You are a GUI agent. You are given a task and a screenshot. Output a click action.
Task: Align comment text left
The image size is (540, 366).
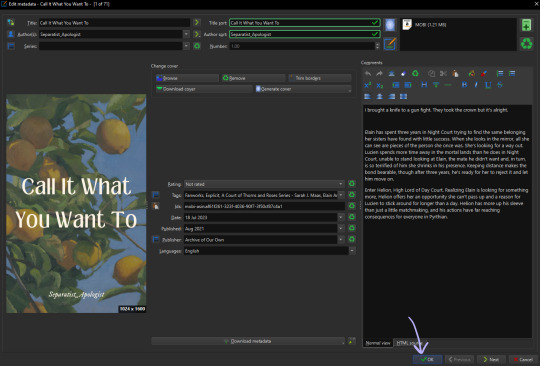[x=368, y=96]
